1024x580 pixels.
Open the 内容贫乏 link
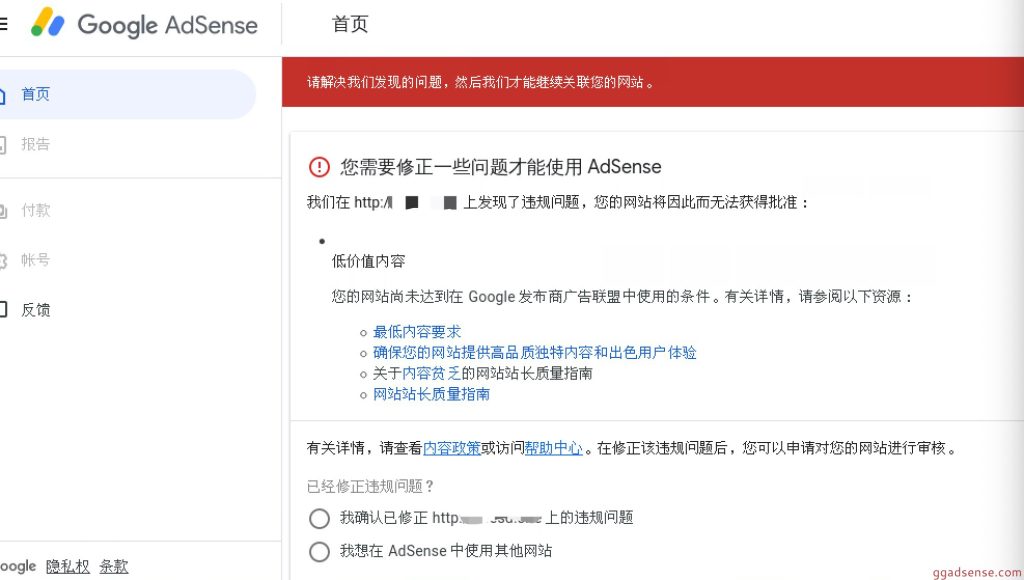pos(431,374)
